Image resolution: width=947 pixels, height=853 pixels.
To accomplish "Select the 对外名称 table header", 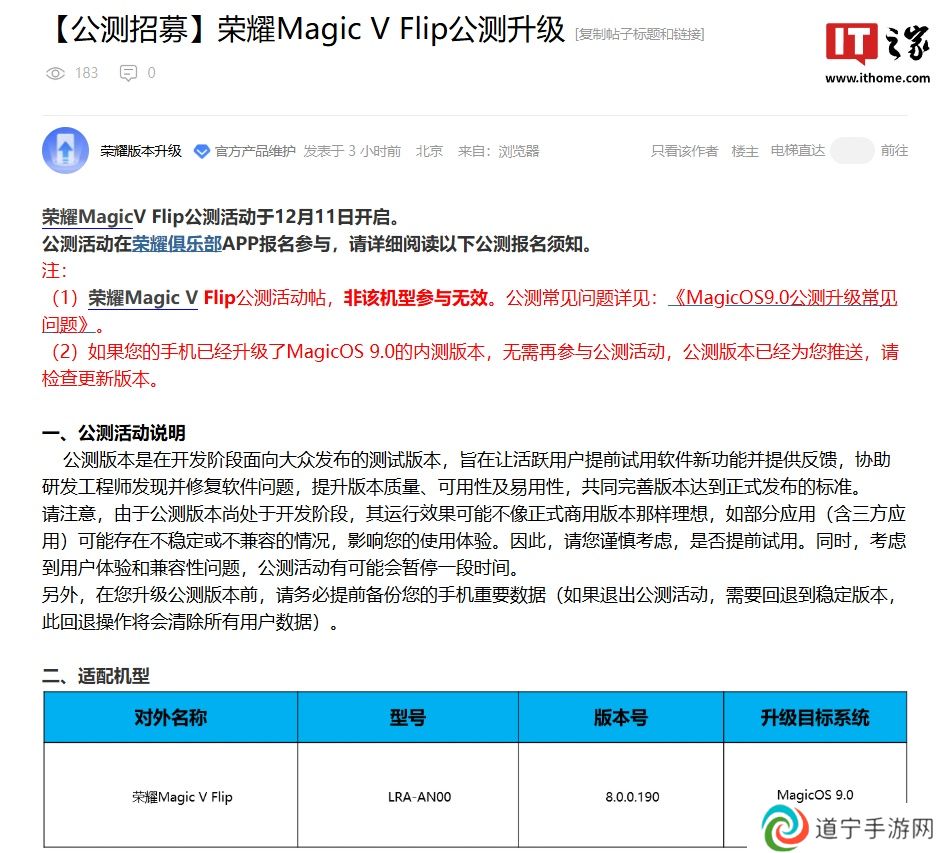I will (x=170, y=717).
